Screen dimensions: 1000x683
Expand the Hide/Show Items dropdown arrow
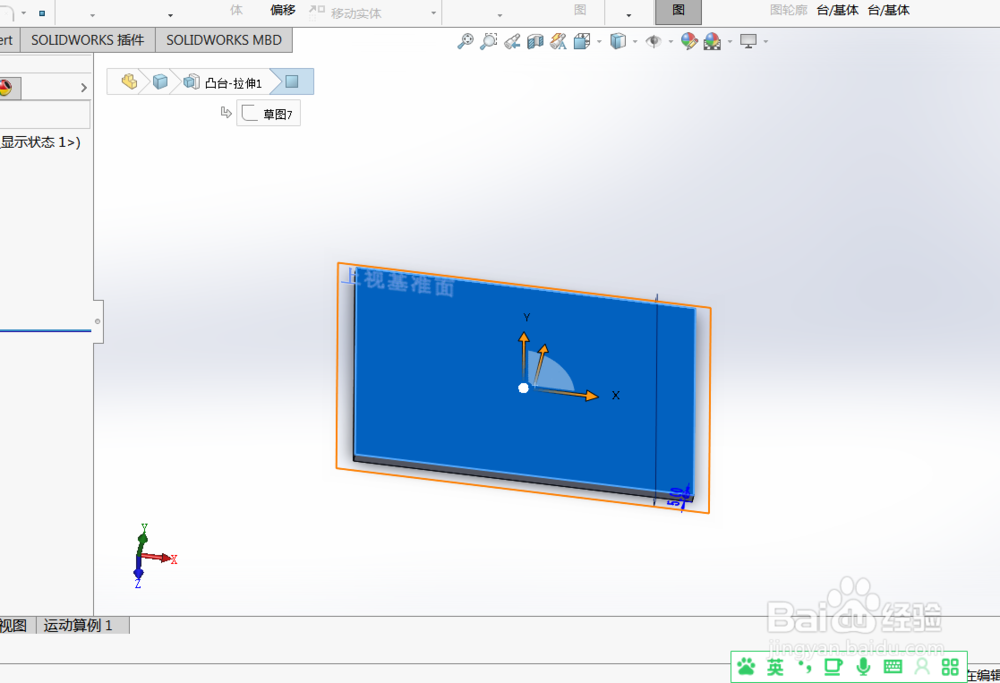[x=670, y=42]
